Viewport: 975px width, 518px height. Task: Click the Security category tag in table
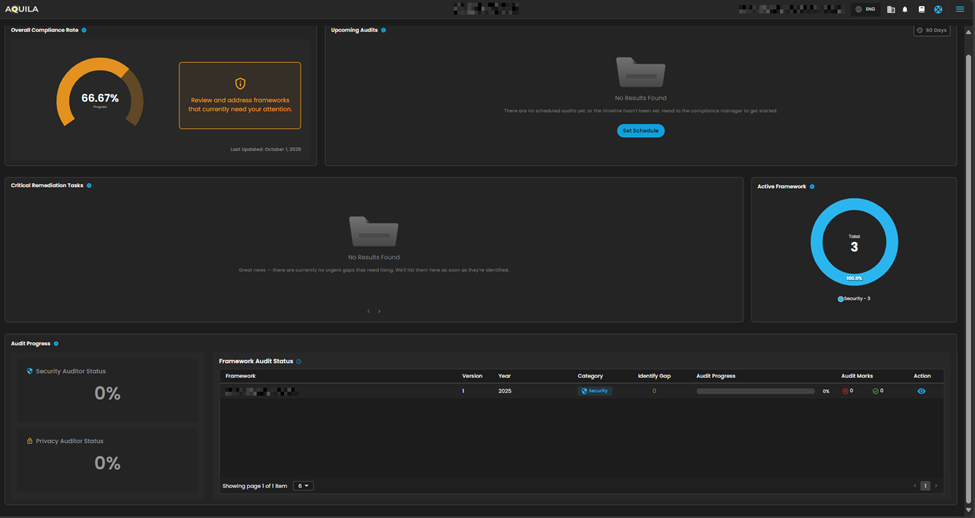pos(594,391)
